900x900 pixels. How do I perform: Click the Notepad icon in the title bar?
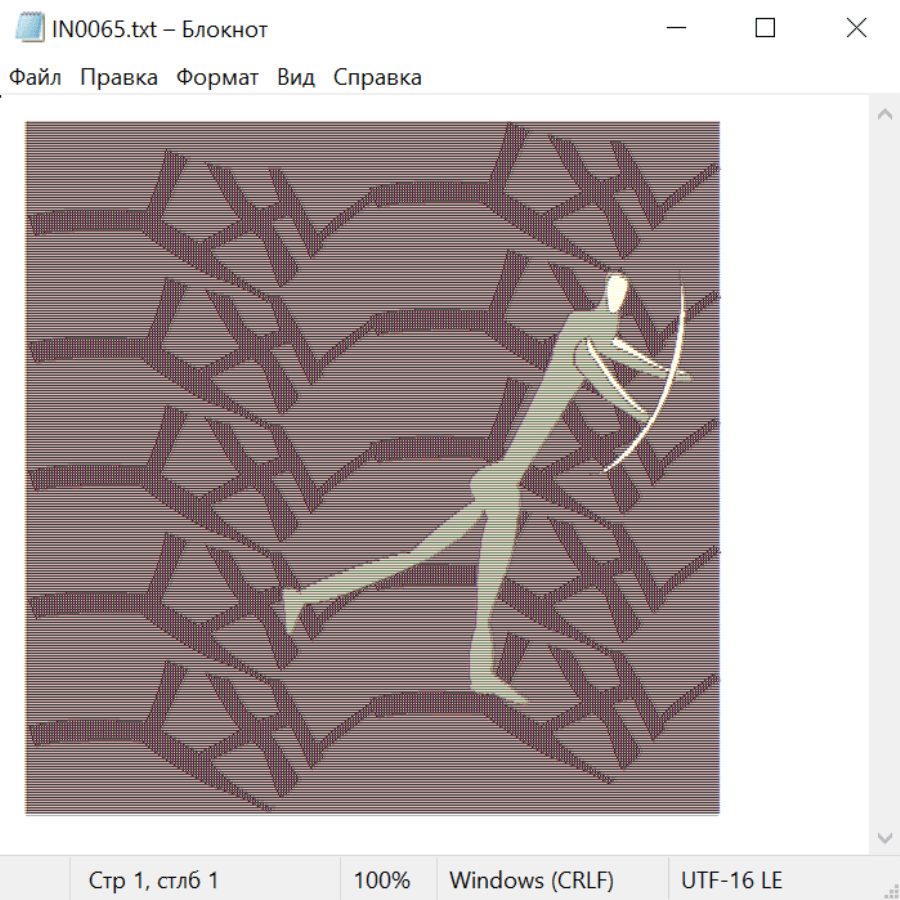(30, 29)
